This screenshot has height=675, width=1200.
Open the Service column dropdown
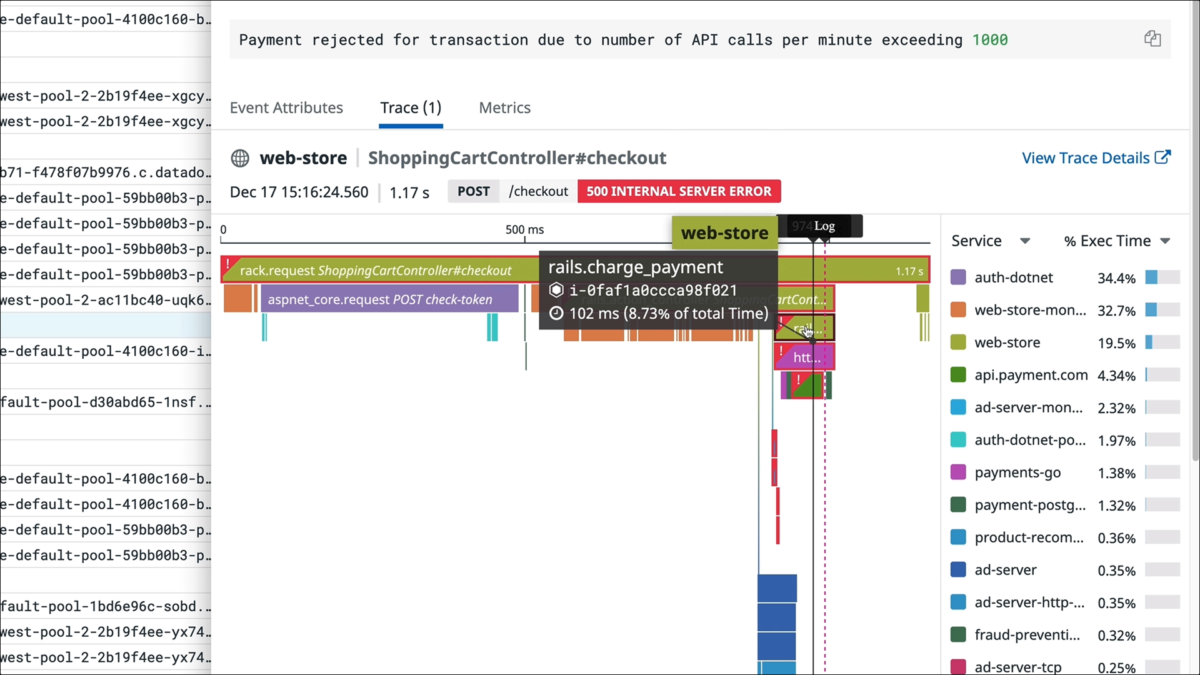point(1024,241)
